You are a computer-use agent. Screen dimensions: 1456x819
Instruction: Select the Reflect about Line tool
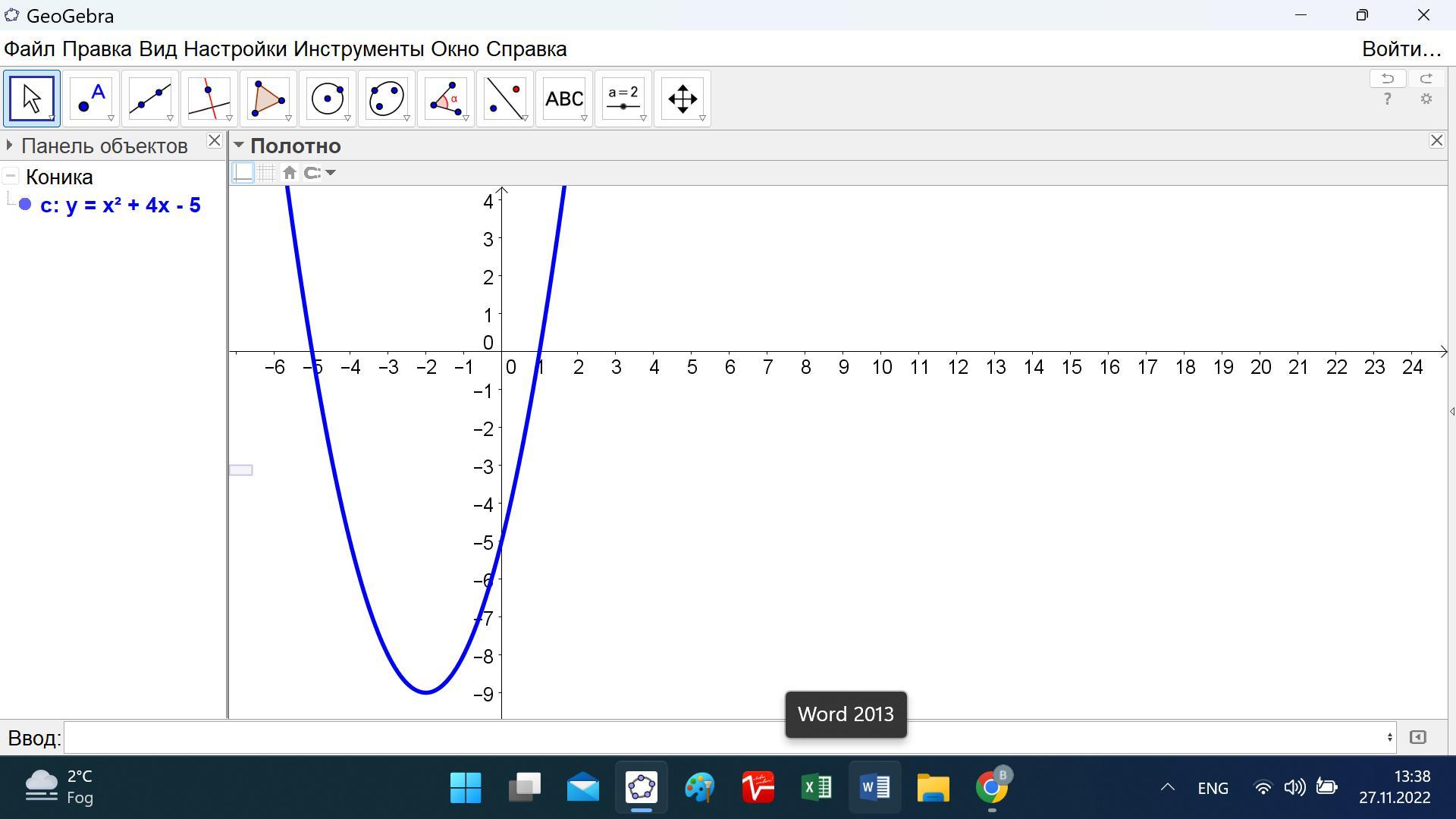tap(504, 99)
